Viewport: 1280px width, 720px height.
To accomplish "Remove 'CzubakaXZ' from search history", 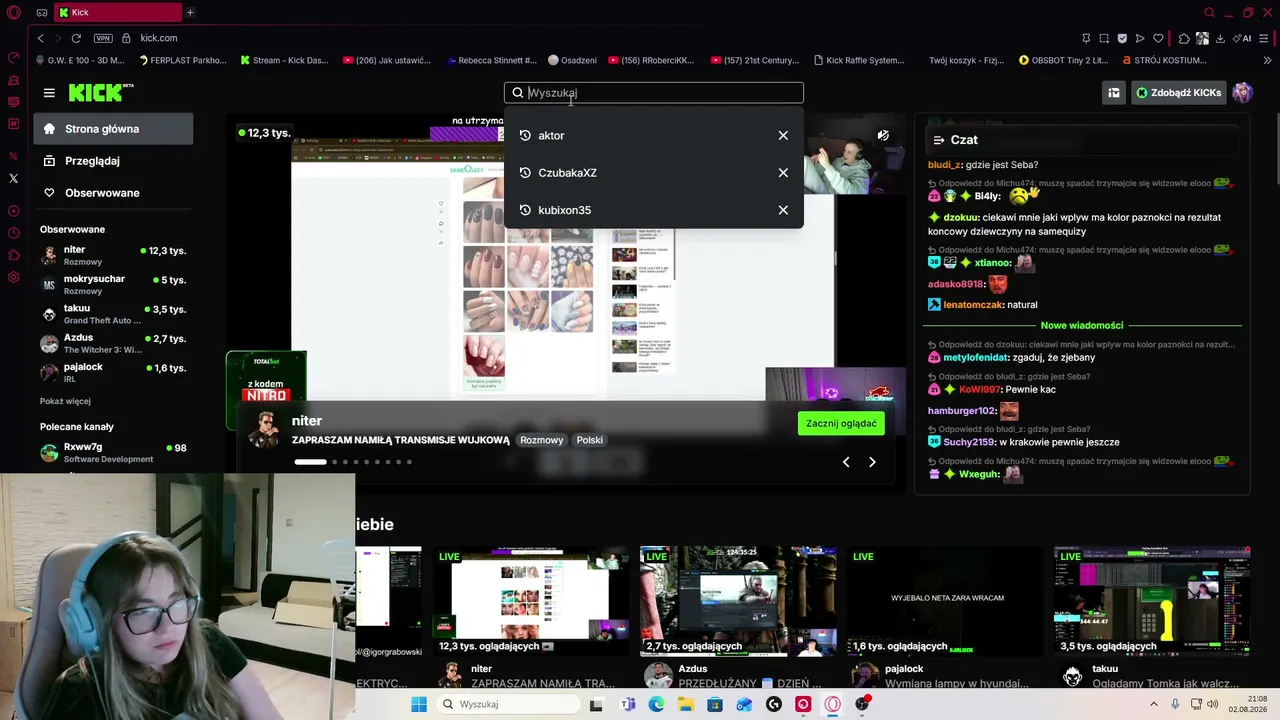I will tap(783, 172).
